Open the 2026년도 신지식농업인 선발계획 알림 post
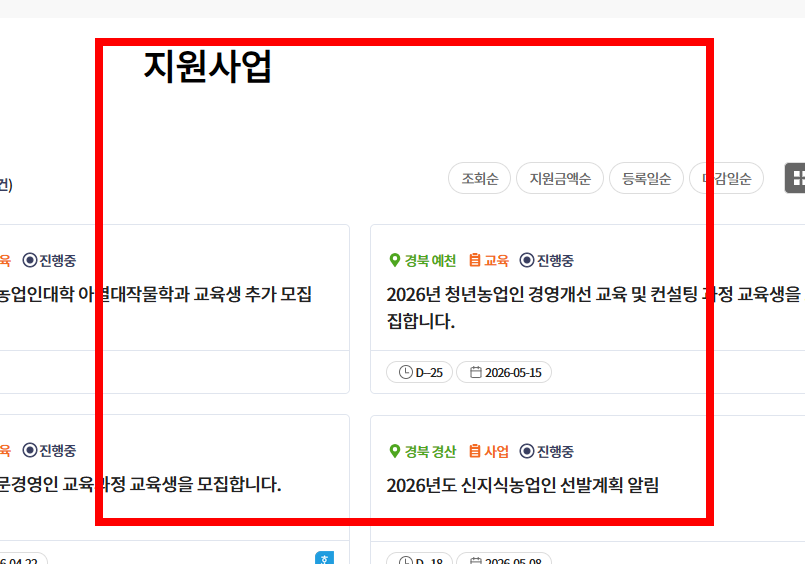 pyautogui.click(x=523, y=485)
